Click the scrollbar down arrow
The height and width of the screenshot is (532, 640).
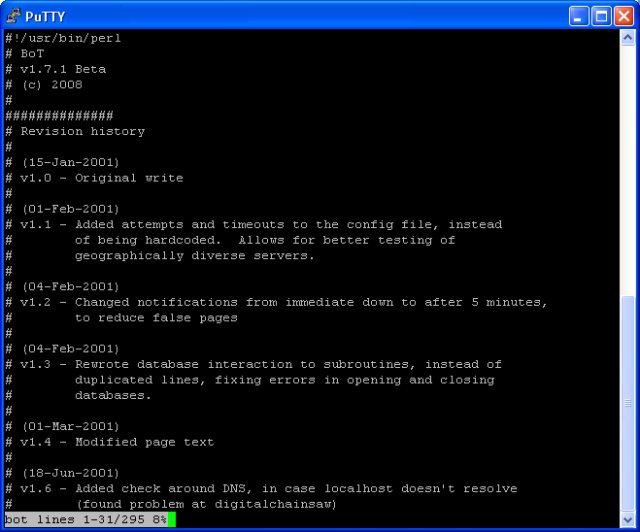tap(627, 520)
